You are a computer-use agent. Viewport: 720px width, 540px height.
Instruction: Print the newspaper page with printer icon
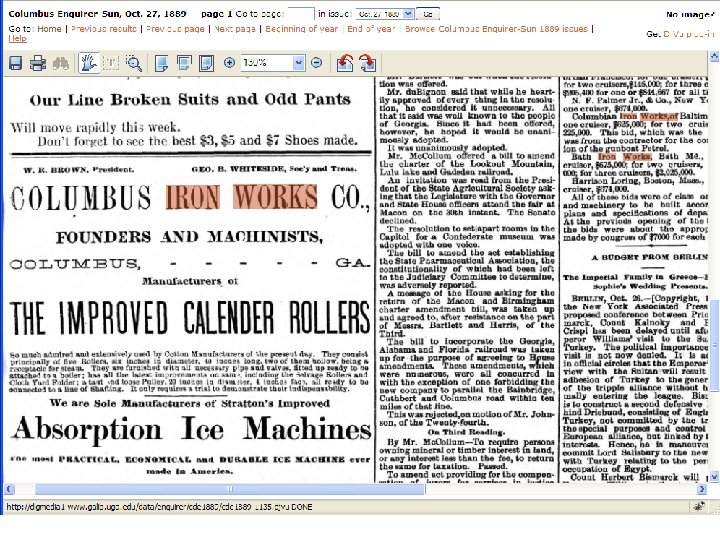pos(38,63)
